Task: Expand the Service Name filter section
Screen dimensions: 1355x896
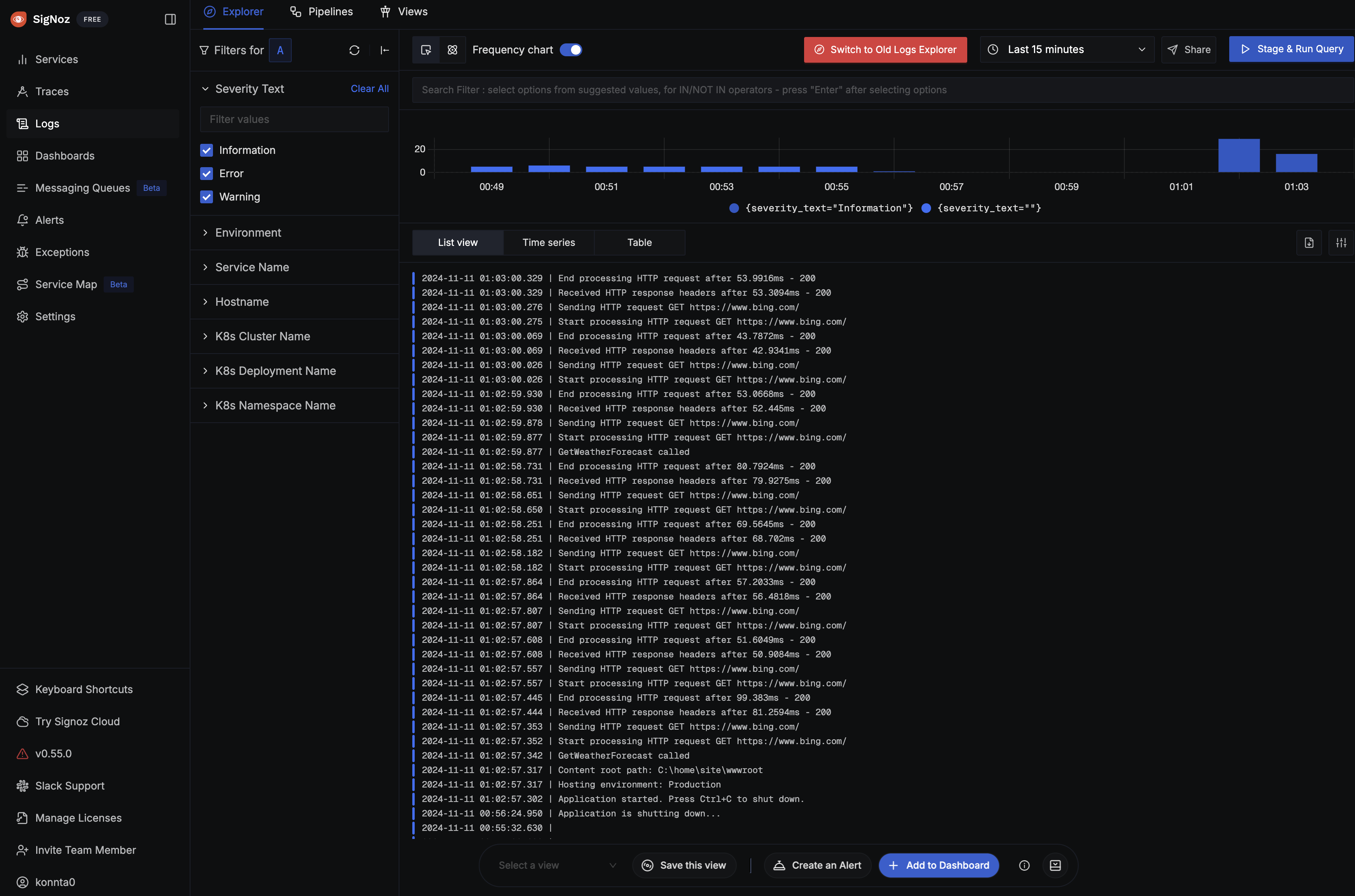Action: point(252,268)
